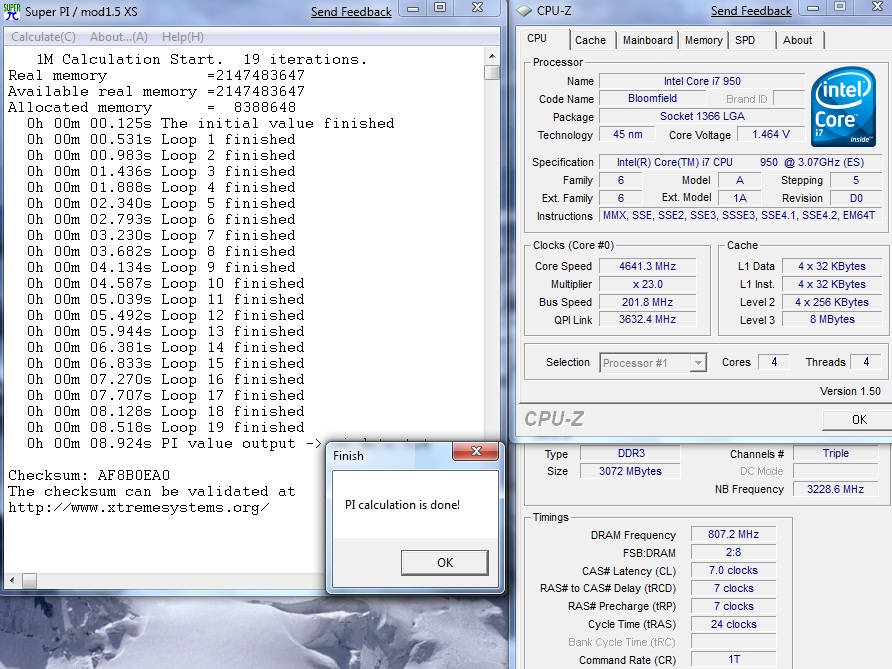
Task: Click the DRAM Frequency value 807.2 MHz
Action: 733,534
